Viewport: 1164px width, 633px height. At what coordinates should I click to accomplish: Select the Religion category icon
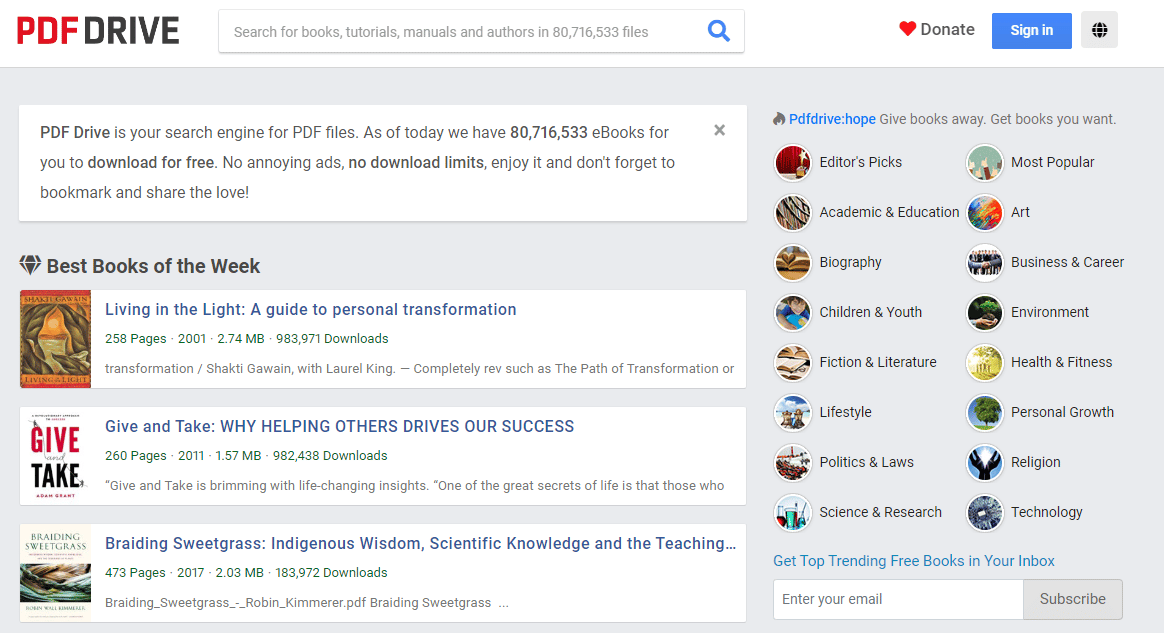(x=984, y=462)
